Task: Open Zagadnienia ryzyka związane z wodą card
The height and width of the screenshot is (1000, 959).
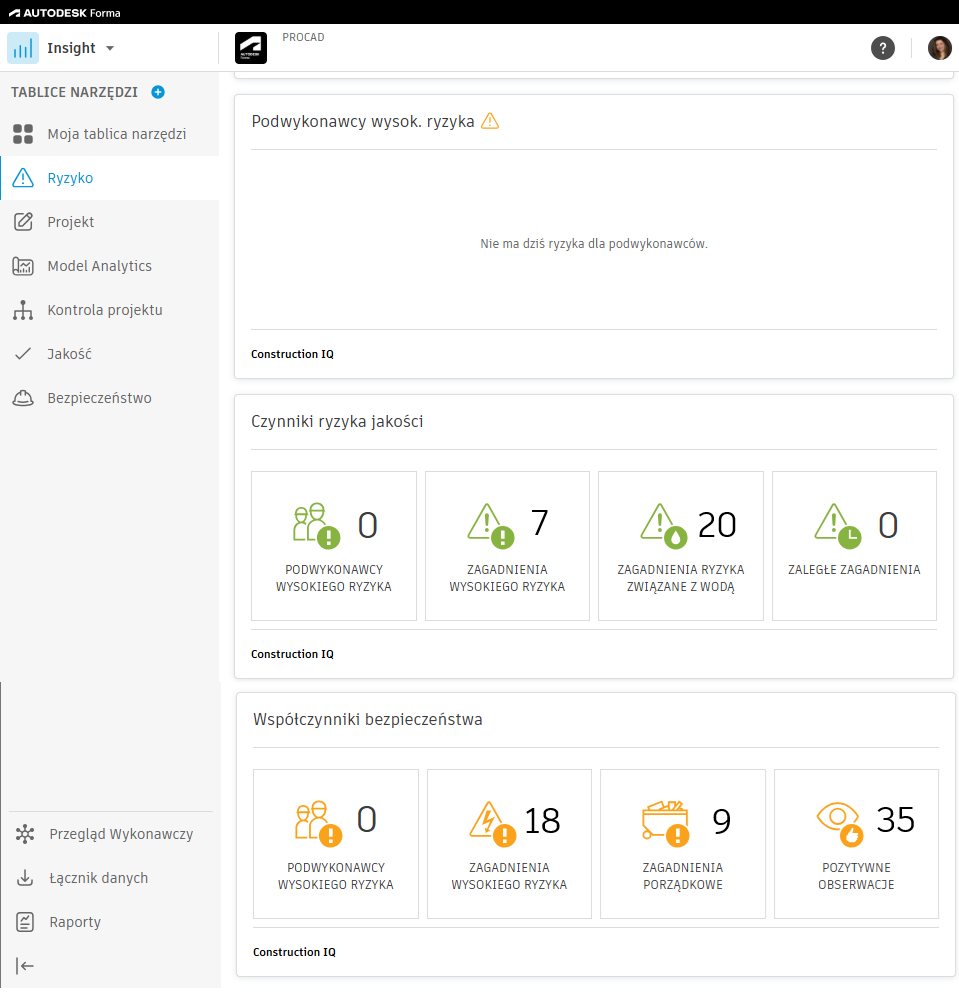Action: [681, 546]
